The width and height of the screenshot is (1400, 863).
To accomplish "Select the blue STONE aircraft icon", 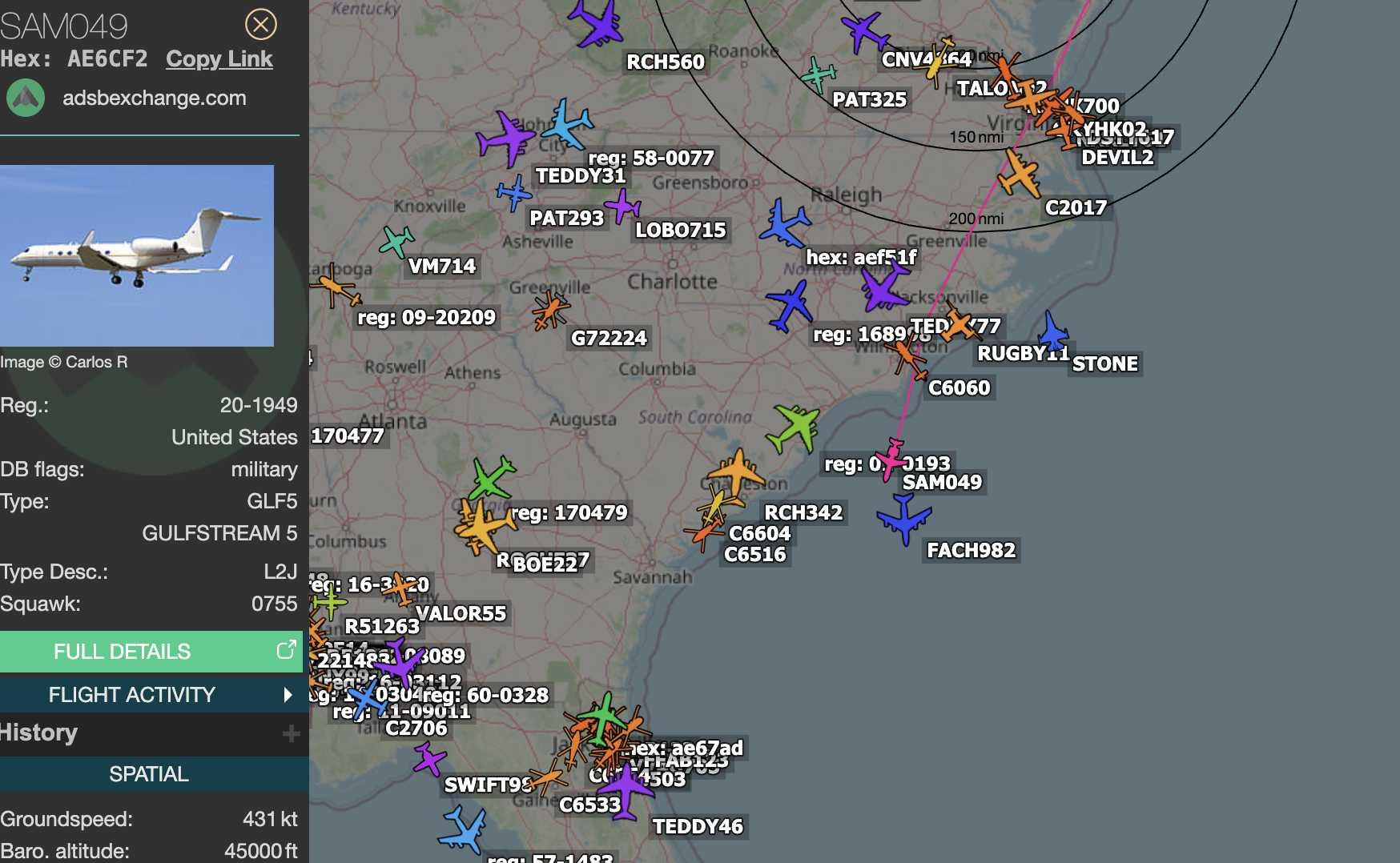I will [x=1052, y=331].
